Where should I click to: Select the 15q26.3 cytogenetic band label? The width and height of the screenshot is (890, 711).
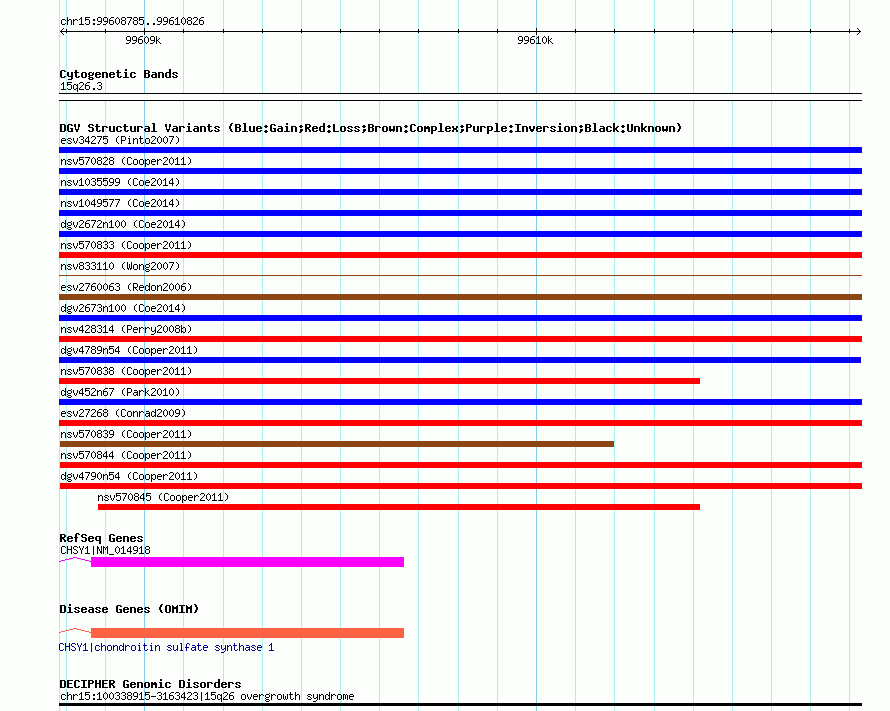pos(81,86)
